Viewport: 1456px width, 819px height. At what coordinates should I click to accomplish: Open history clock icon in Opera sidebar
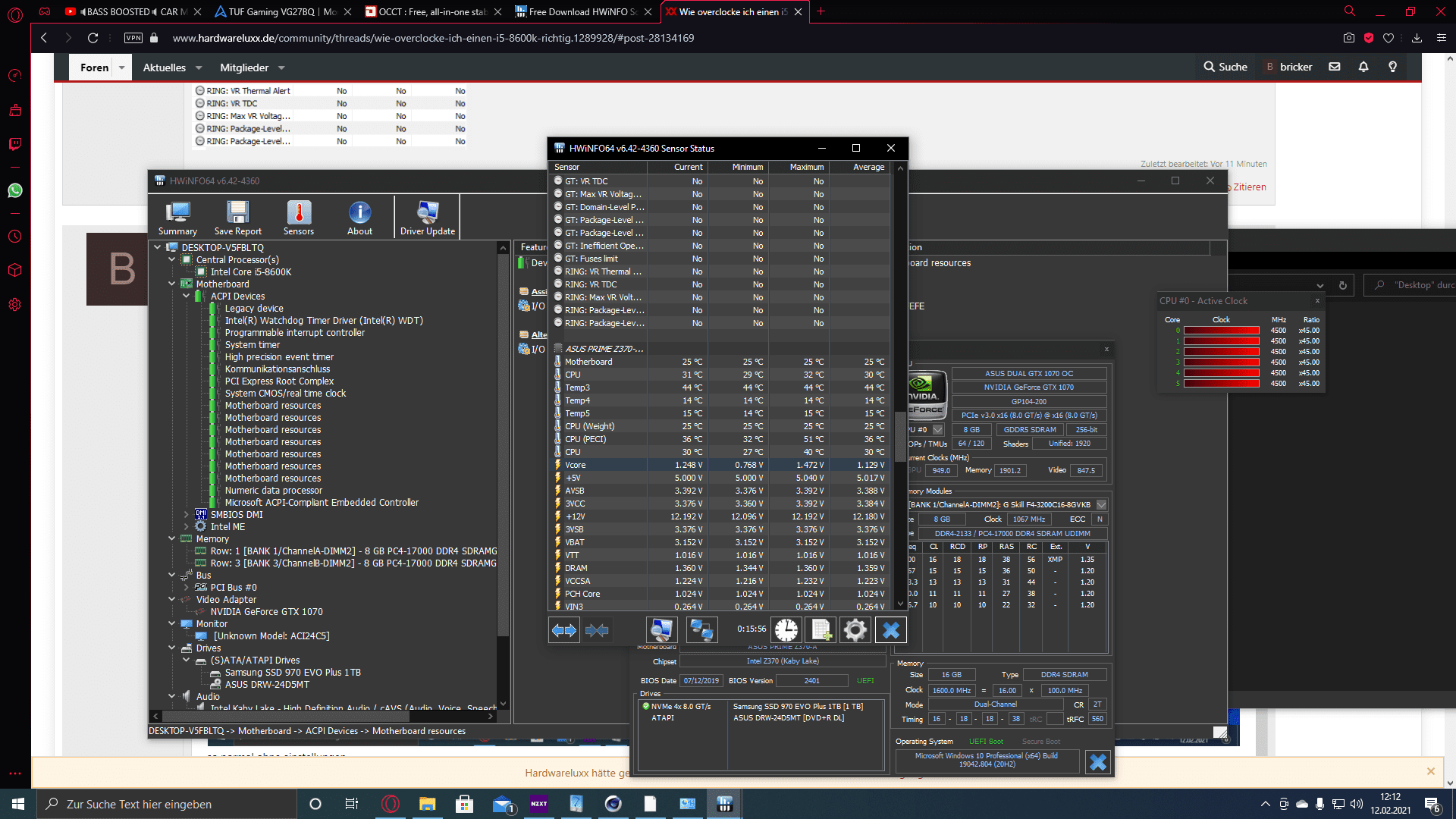click(x=15, y=237)
